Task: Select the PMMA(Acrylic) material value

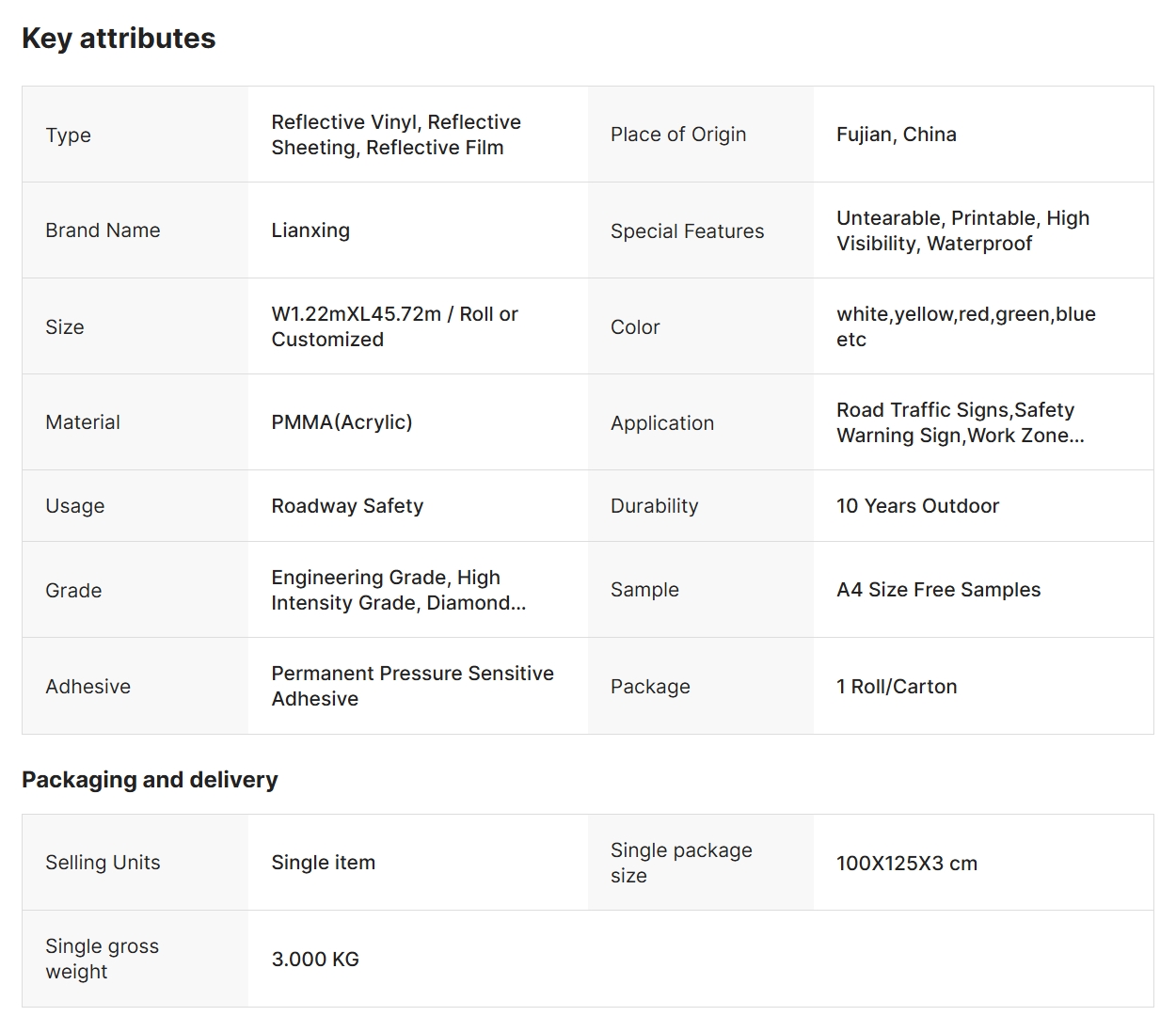Action: click(342, 422)
